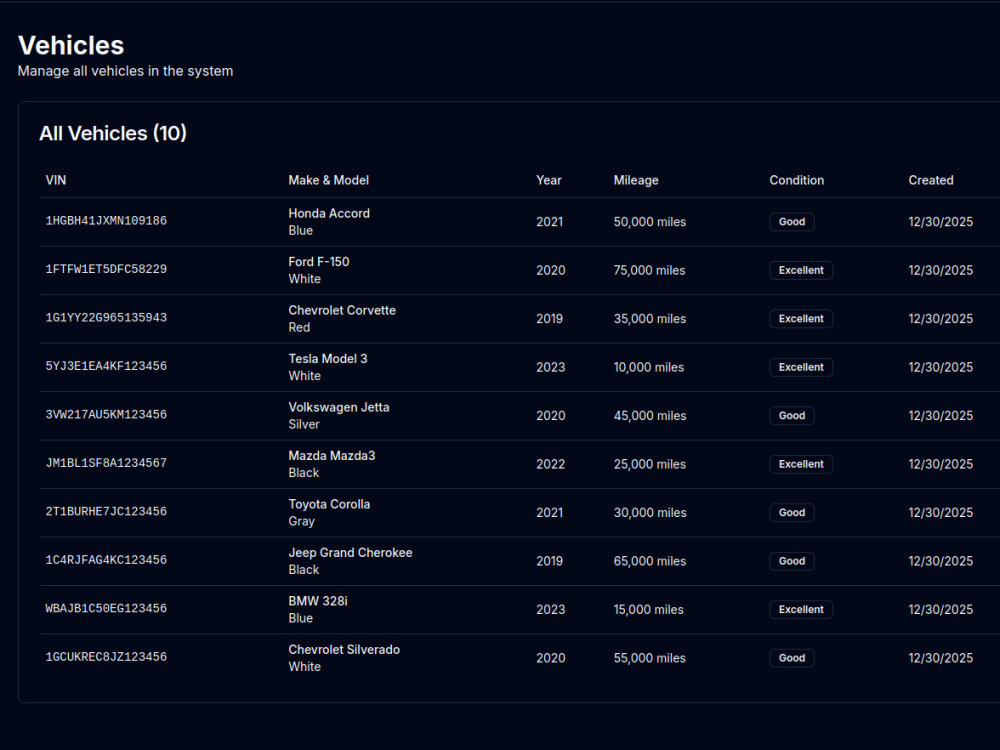Select VIN 1C4RJFAG4KC123456

106,560
